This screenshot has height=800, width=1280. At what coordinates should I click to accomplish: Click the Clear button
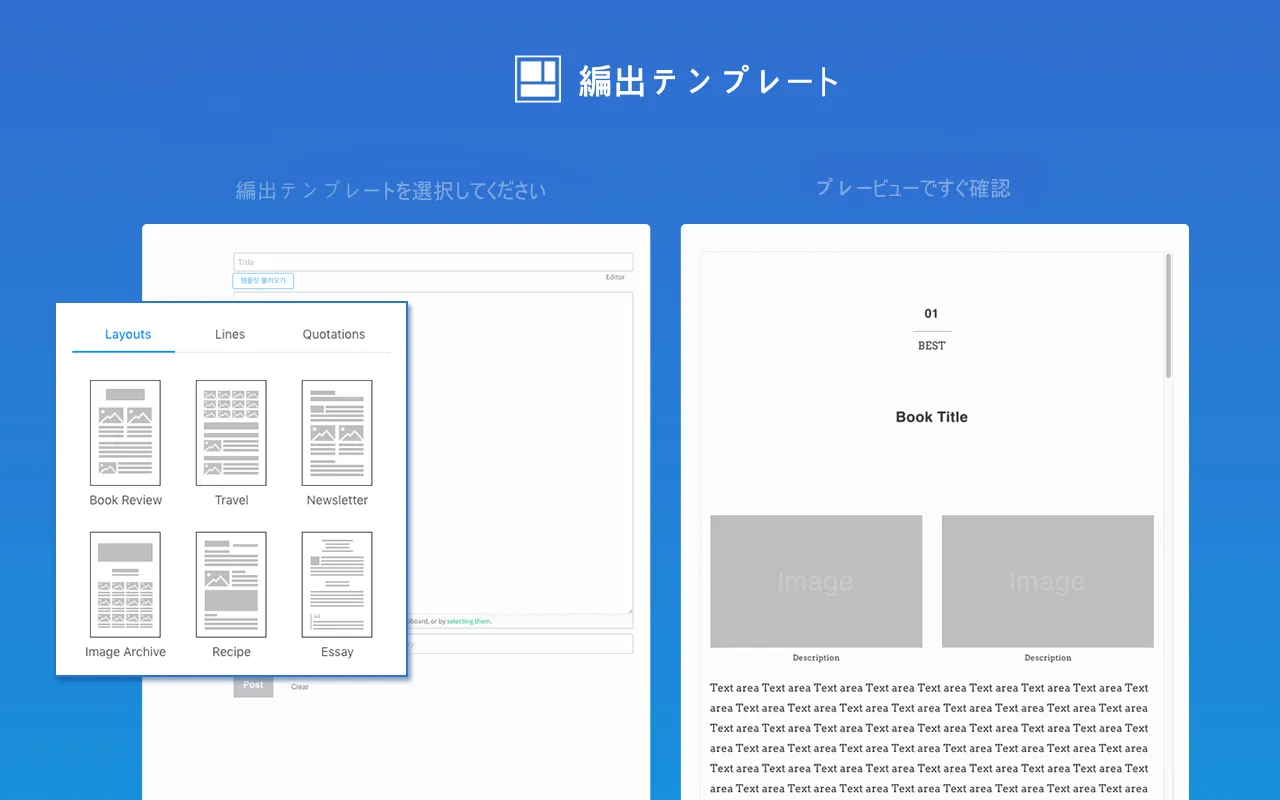pyautogui.click(x=300, y=687)
